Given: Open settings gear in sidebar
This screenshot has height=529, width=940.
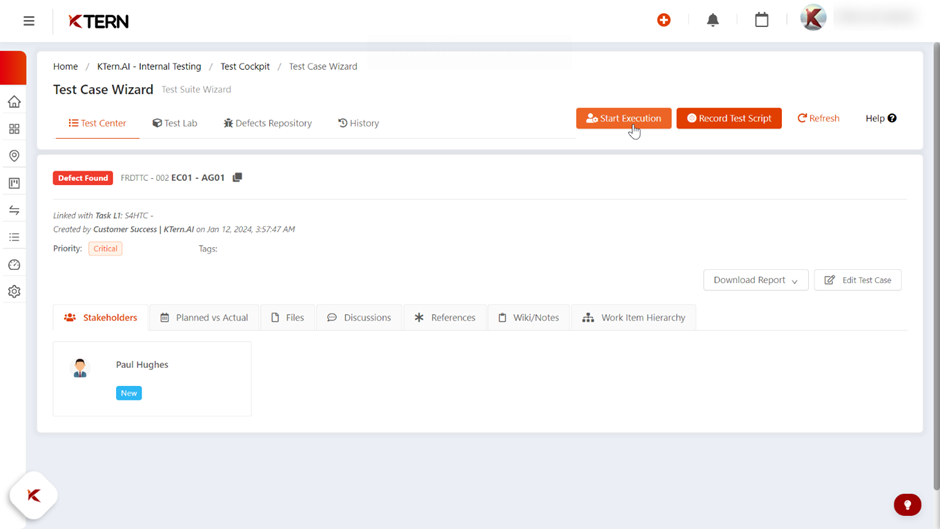Looking at the screenshot, I should tap(14, 291).
